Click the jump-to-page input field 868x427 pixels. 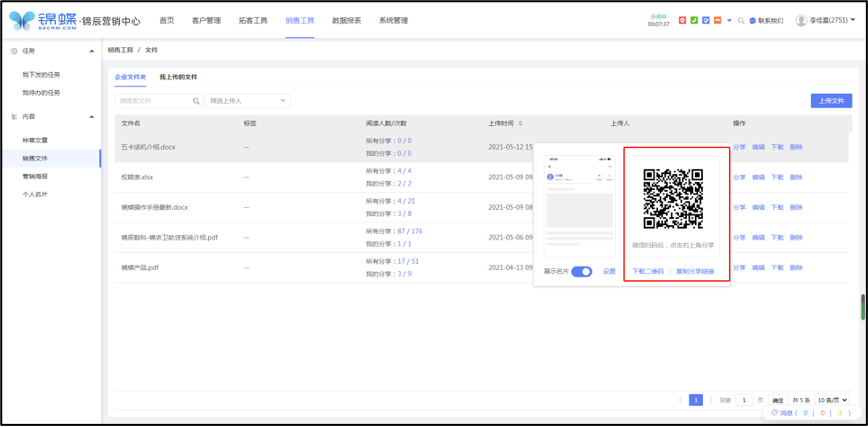coord(744,400)
